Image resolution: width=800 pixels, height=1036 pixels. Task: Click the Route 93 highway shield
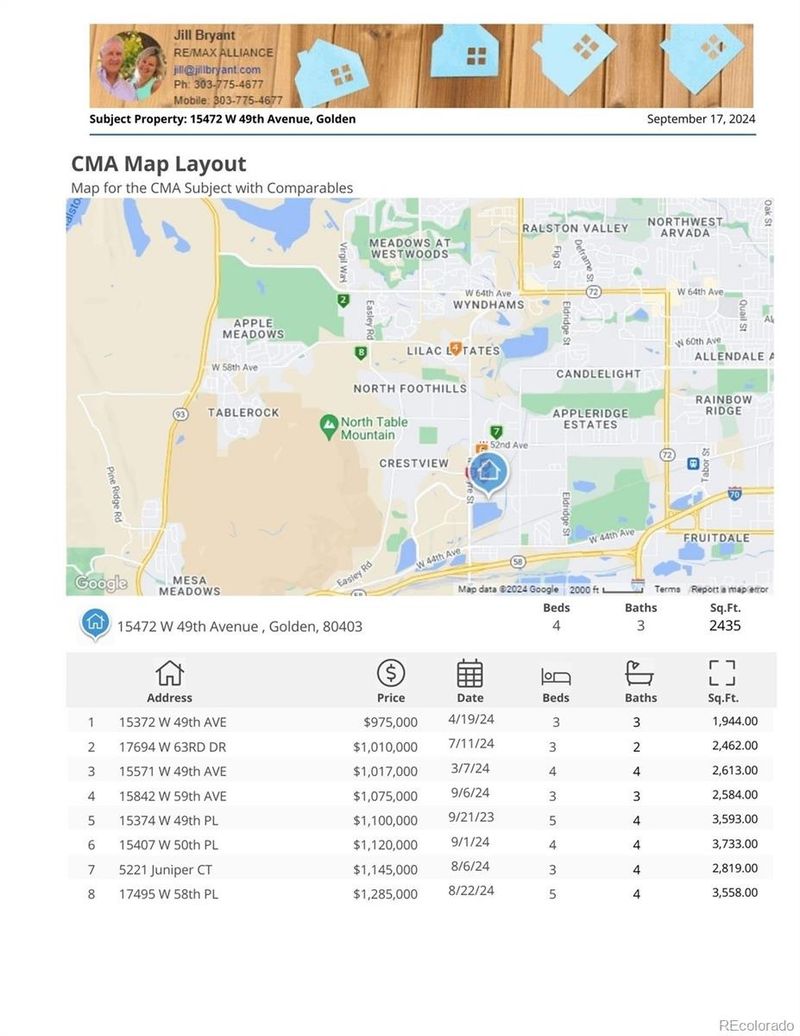[180, 414]
